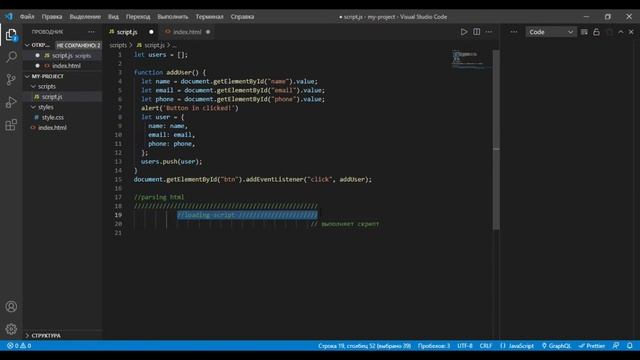
Task: Collapse the scripts folder
Action: click(33, 87)
